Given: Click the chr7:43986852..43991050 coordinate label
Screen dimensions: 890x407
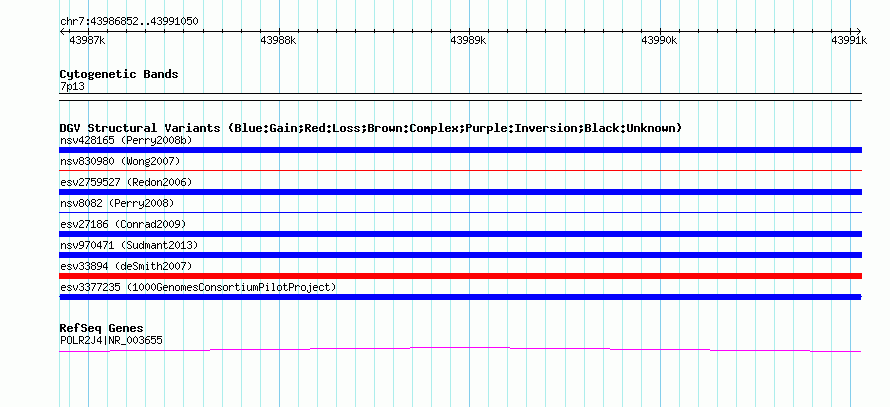Looking at the screenshot, I should click(129, 22).
